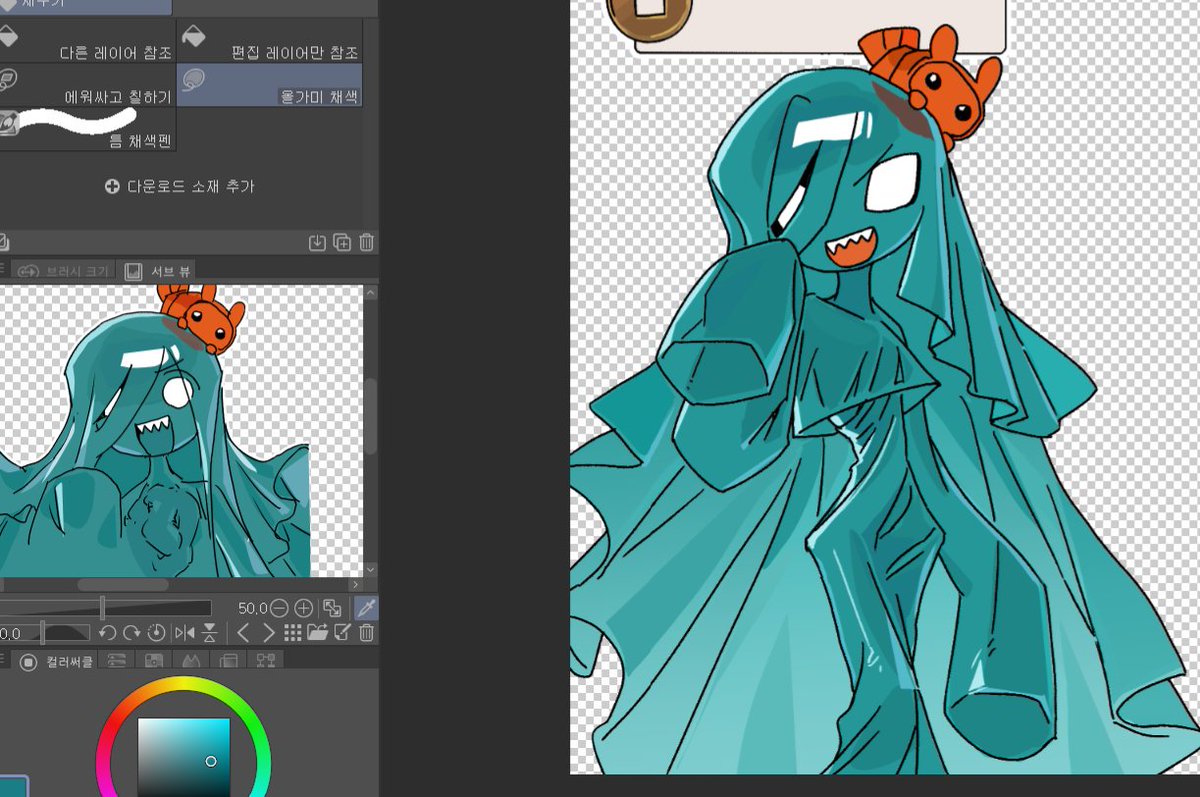This screenshot has width=1200, height=797.
Task: Zoom in the Sub View image
Action: [303, 608]
